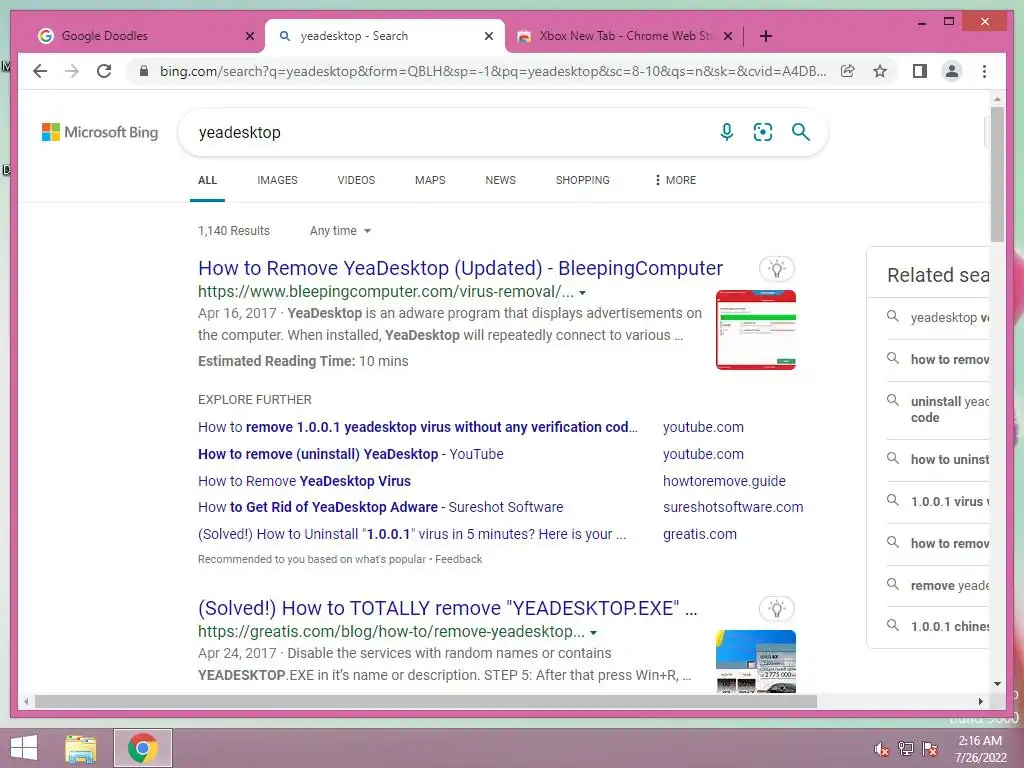
Task: Expand arrow next to greatis.com URL
Action: coord(593,632)
